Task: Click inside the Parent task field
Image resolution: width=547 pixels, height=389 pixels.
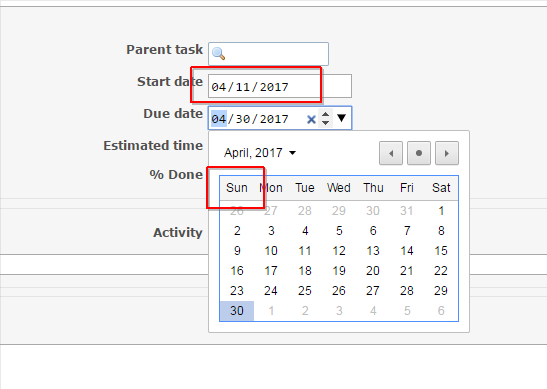Action: pyautogui.click(x=268, y=54)
